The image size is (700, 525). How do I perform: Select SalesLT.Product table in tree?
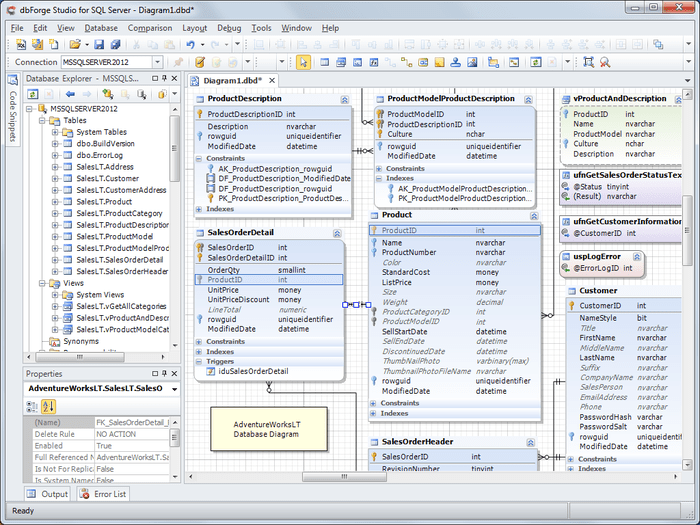click(x=104, y=201)
